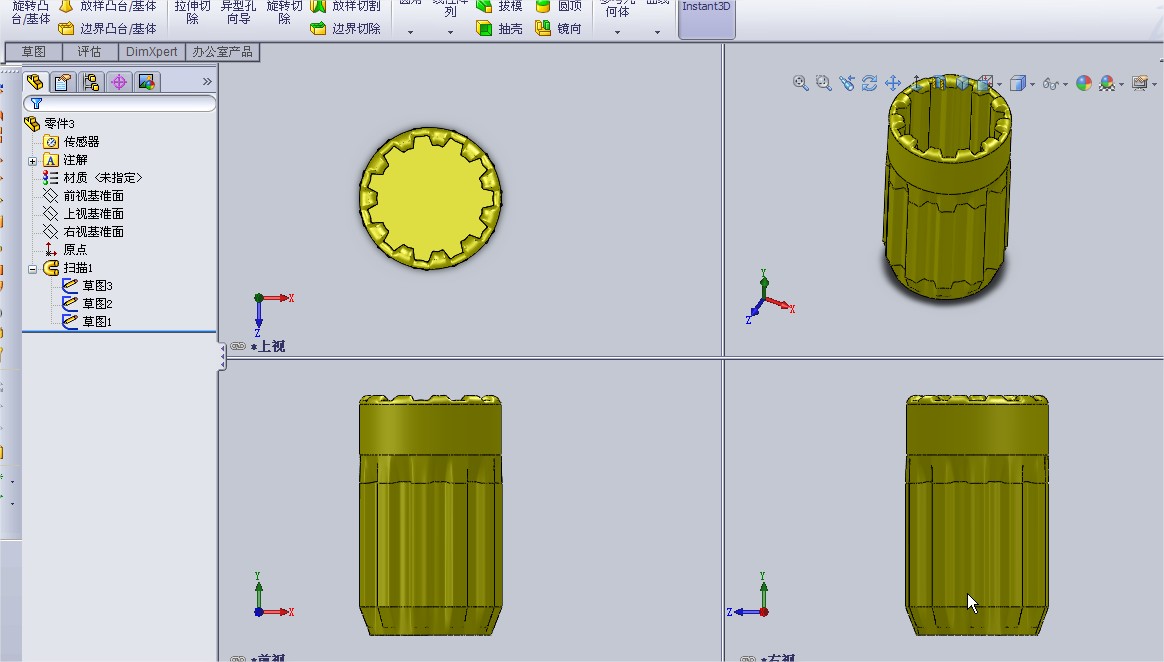This screenshot has height=662, width=1164.
Task: Select the Pan view tool
Action: (893, 83)
